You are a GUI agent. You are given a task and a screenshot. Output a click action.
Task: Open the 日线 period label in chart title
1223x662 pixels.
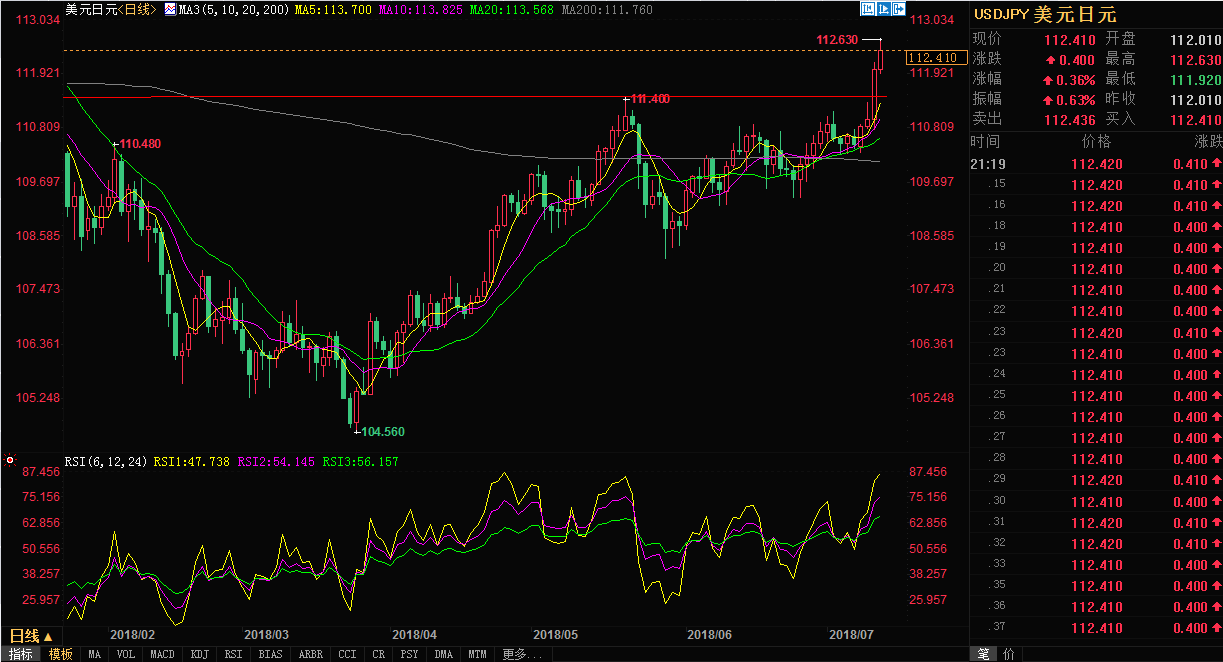pyautogui.click(x=136, y=9)
